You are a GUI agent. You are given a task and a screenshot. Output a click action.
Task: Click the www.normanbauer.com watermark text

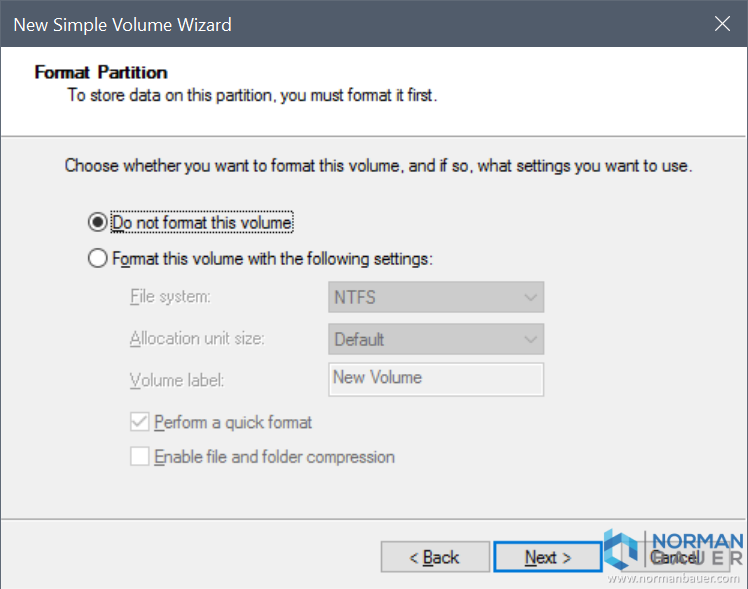(676, 578)
